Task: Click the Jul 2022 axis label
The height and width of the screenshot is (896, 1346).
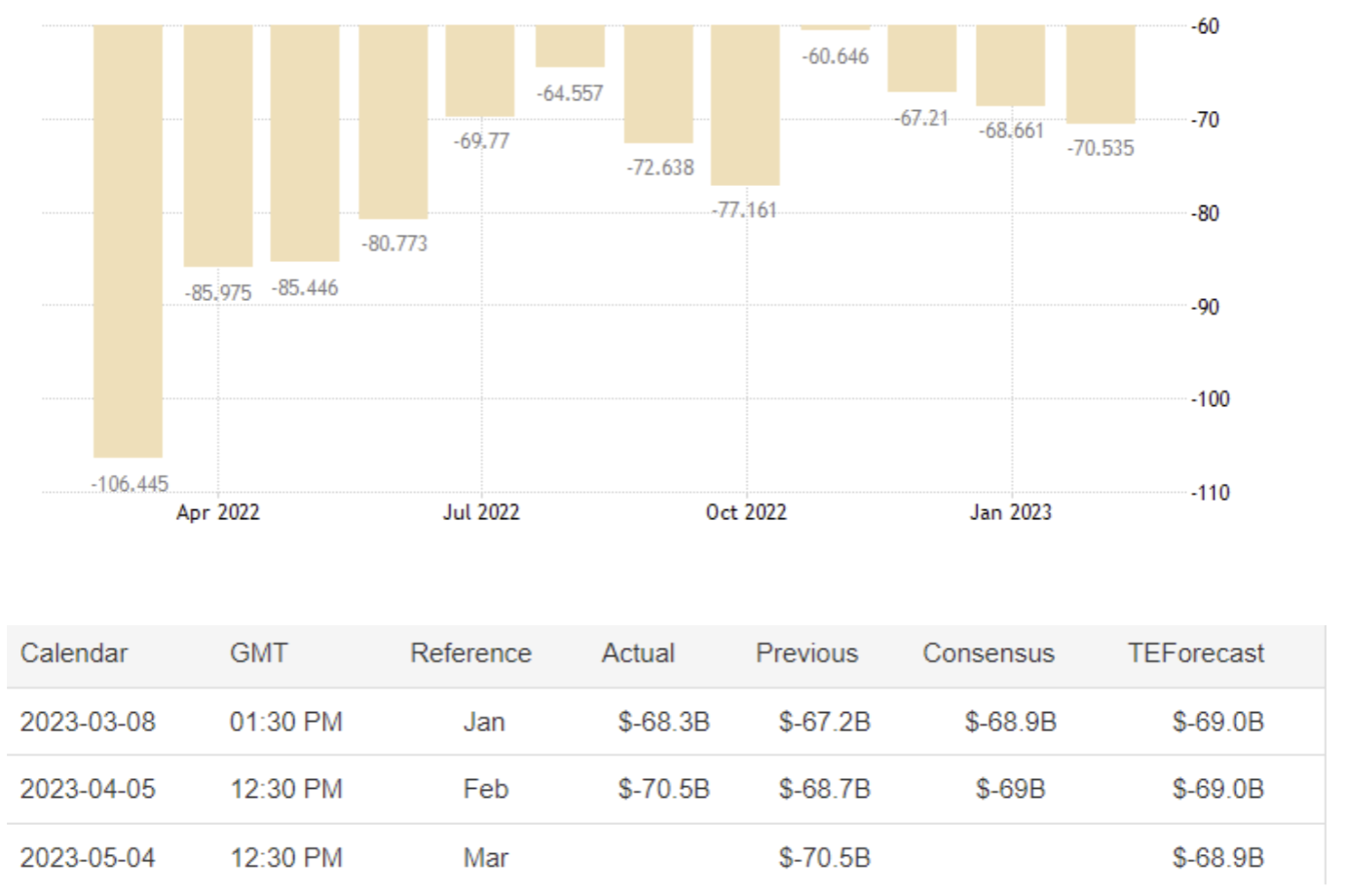Action: coord(481,512)
